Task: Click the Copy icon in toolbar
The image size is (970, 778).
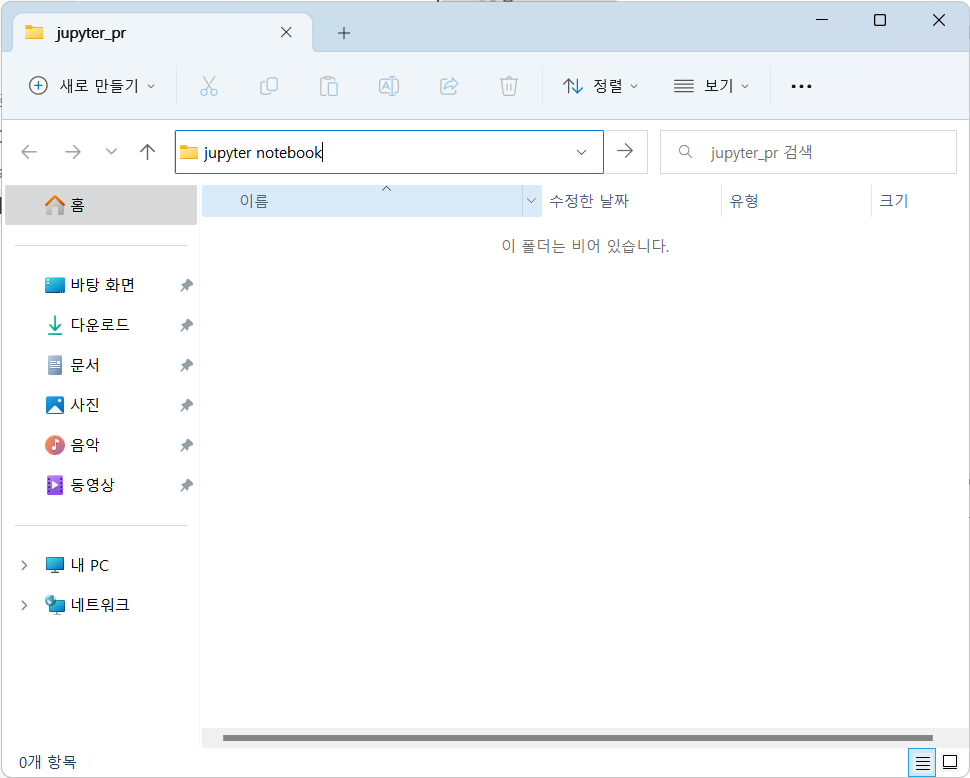Action: (x=268, y=86)
